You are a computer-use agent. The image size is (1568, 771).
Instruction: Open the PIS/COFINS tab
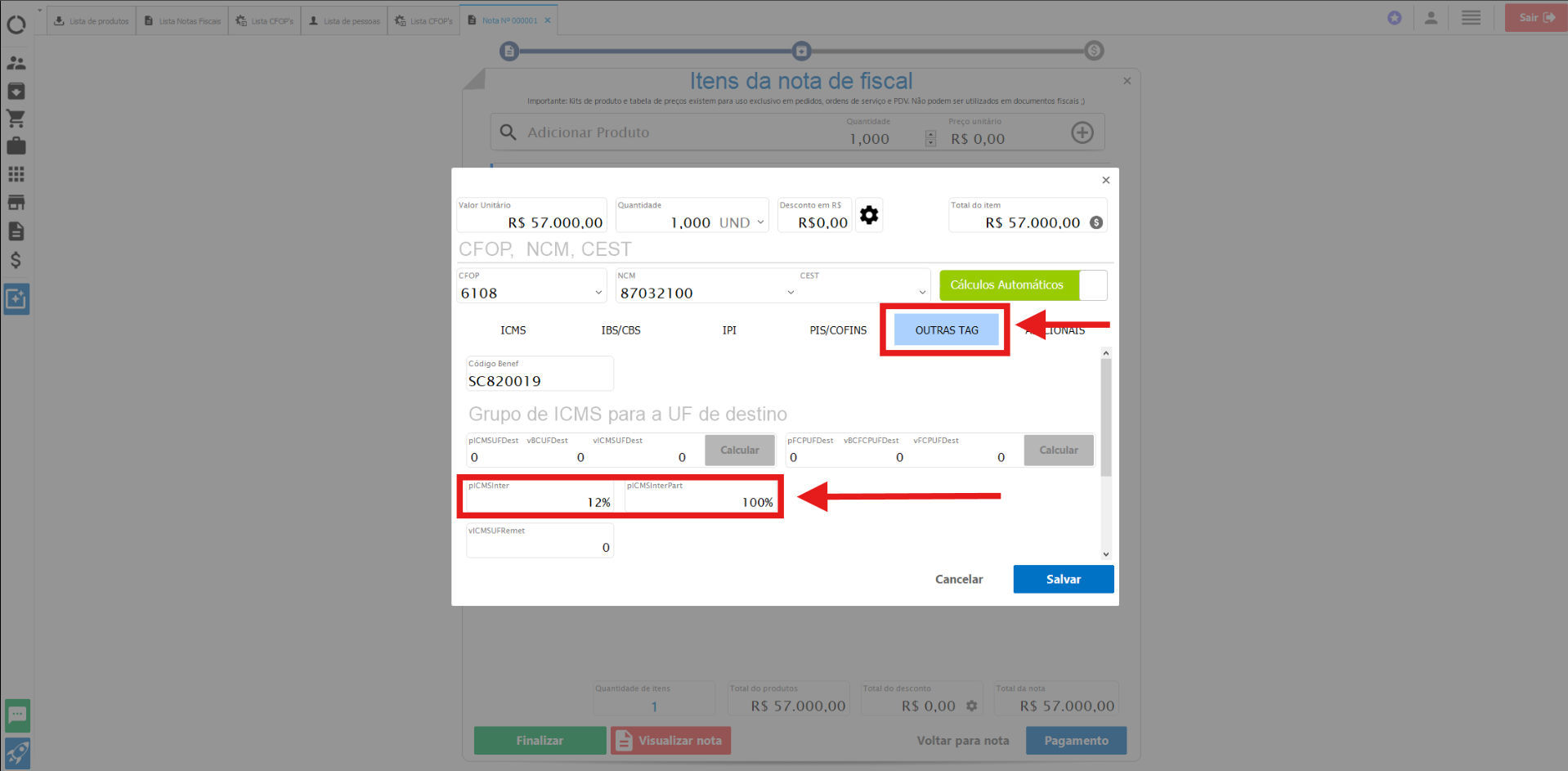(x=837, y=330)
